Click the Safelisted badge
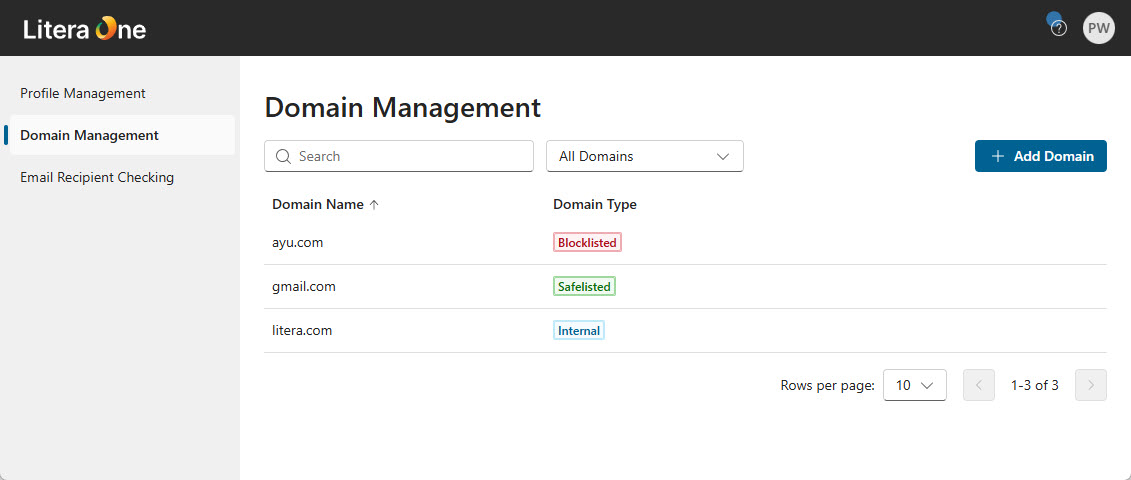 584,287
